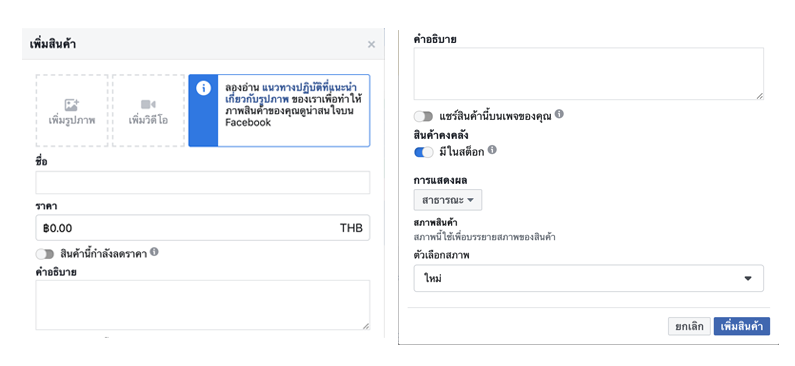The image size is (795, 366).
Task: Click the right panel คำอธิบาย description textarea
Action: (x=589, y=74)
